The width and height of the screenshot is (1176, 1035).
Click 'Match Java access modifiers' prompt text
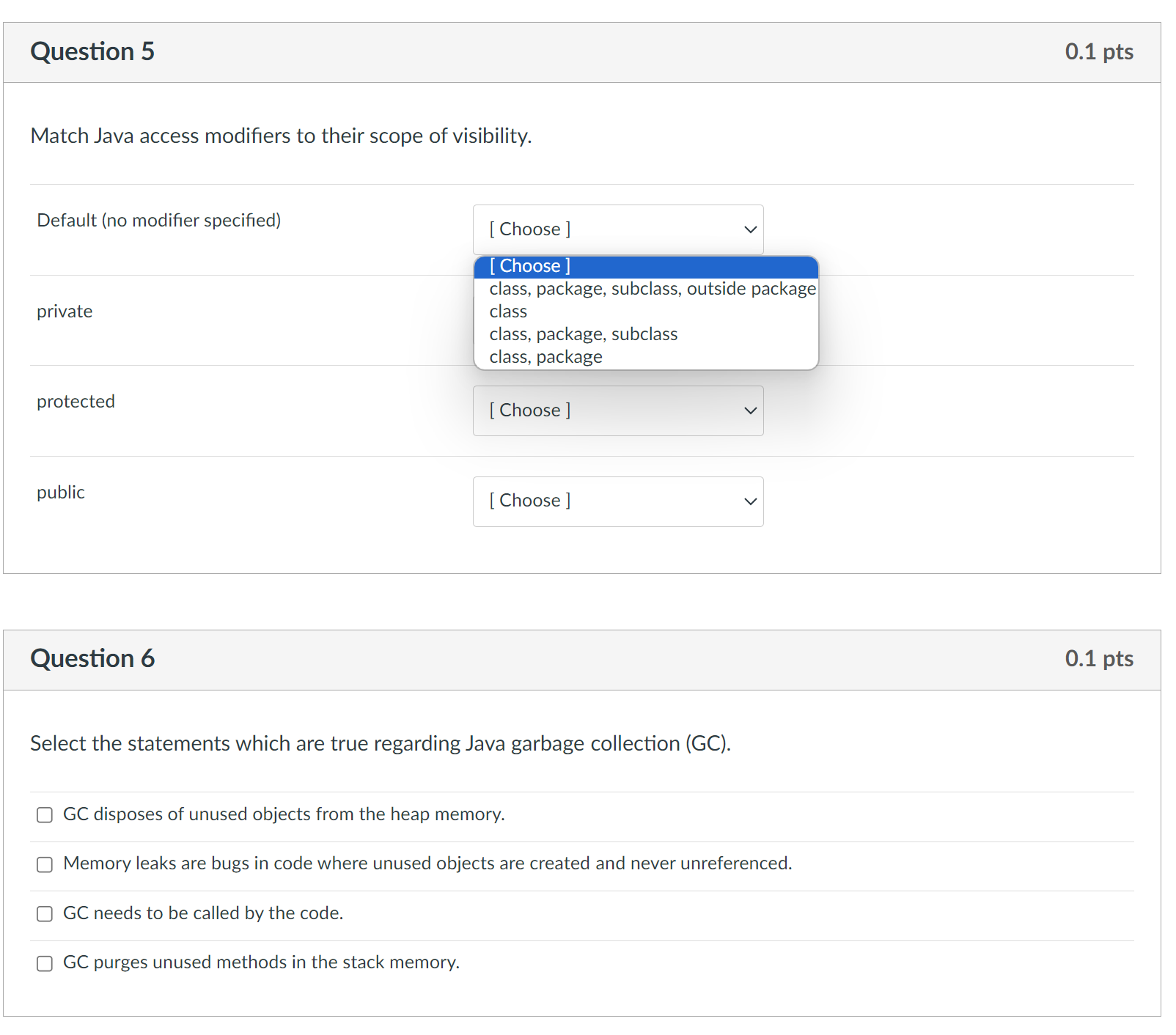281,136
